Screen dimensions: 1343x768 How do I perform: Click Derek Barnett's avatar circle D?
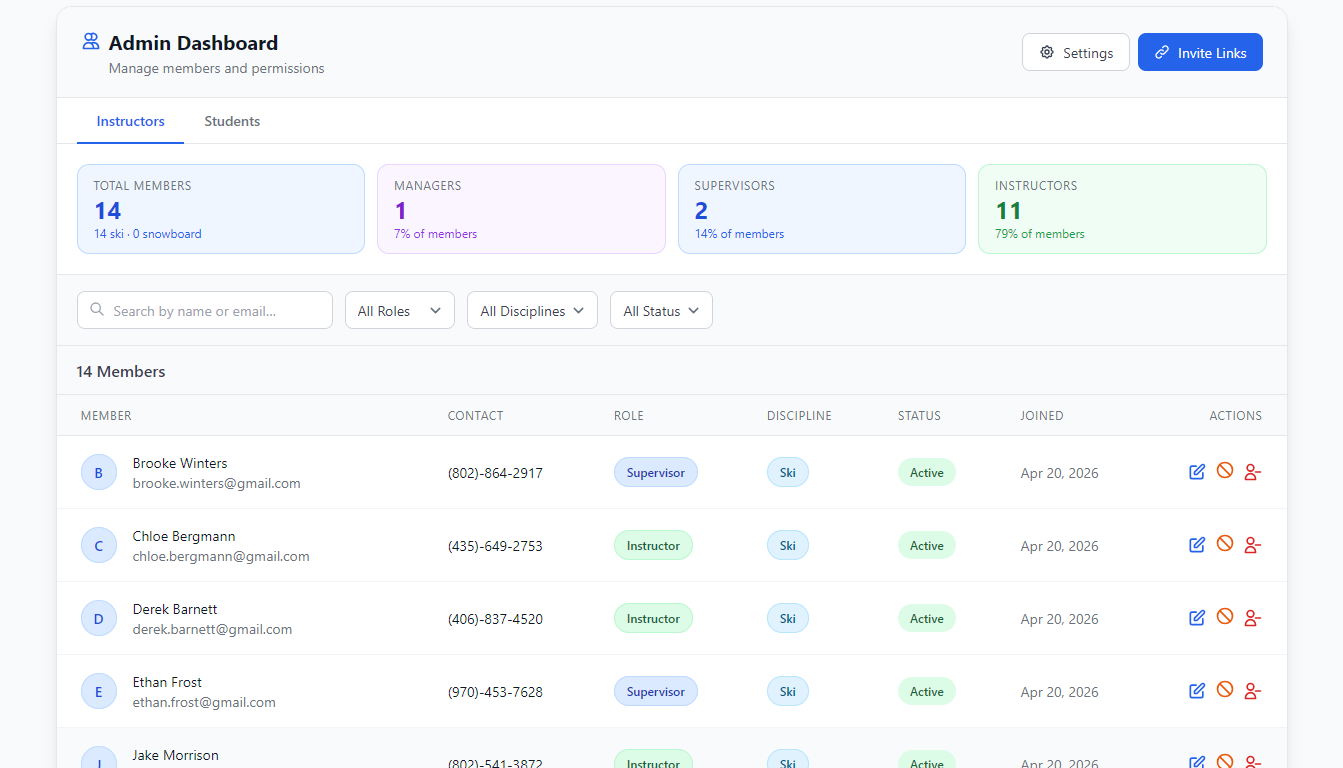(x=99, y=618)
